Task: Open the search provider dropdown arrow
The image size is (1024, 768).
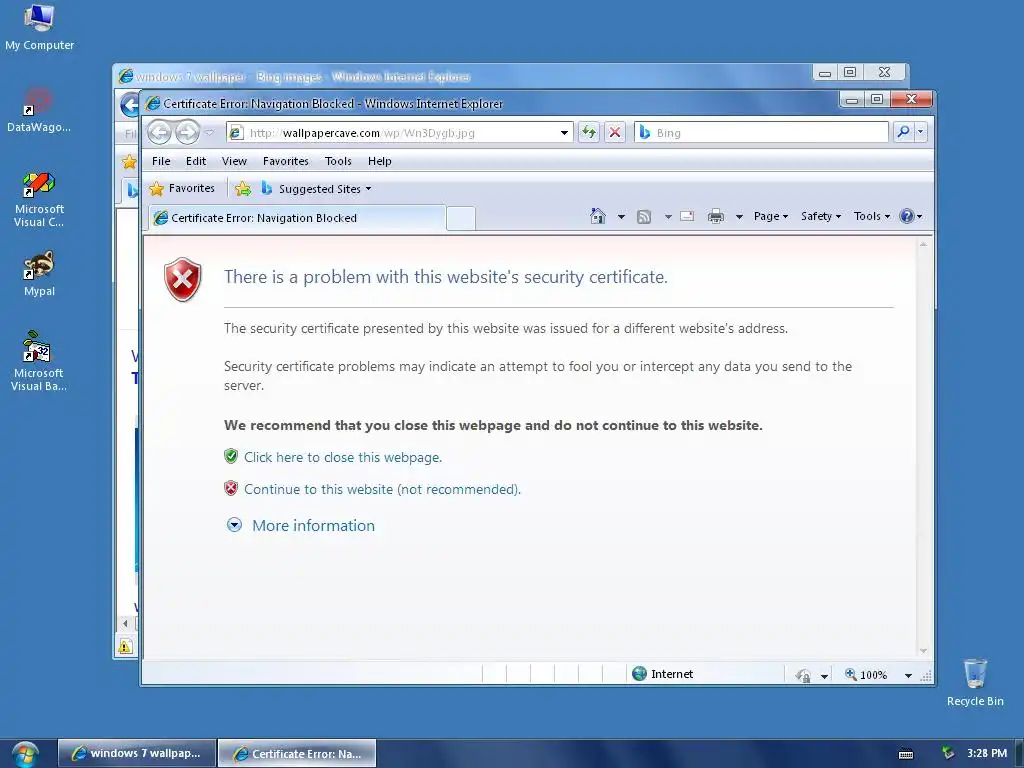Action: coord(920,132)
